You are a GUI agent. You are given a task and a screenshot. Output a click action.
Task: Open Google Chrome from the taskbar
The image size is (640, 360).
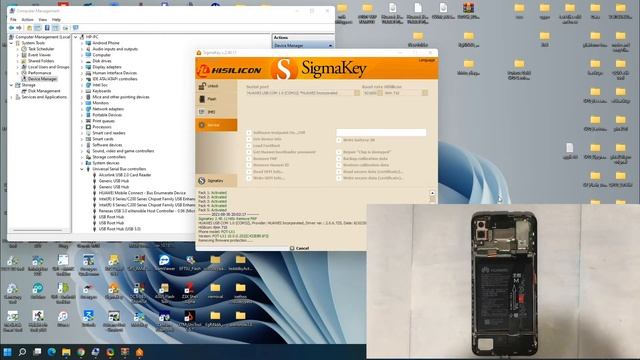coord(81,352)
